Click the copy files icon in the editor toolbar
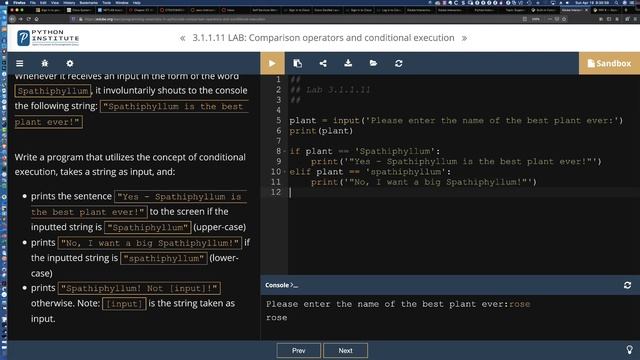The image size is (640, 360). tap(298, 63)
